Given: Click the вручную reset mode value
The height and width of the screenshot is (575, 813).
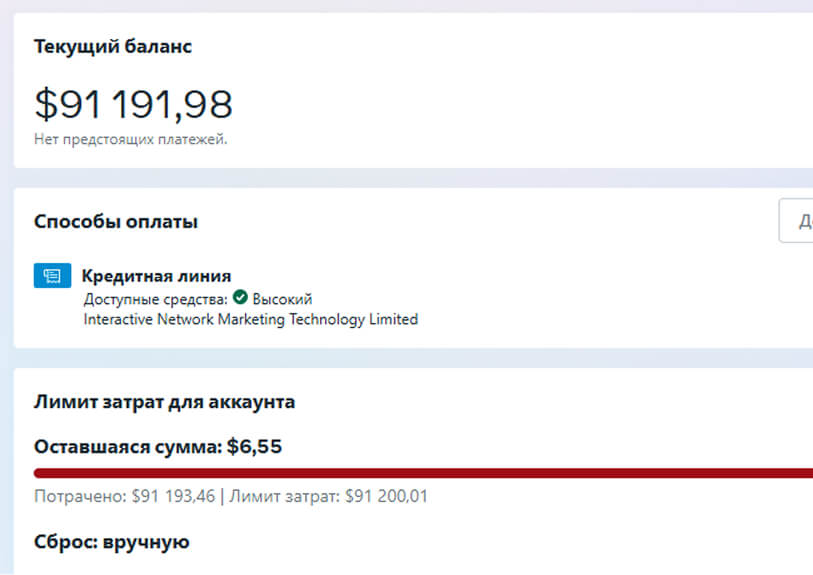Looking at the screenshot, I should point(146,543).
